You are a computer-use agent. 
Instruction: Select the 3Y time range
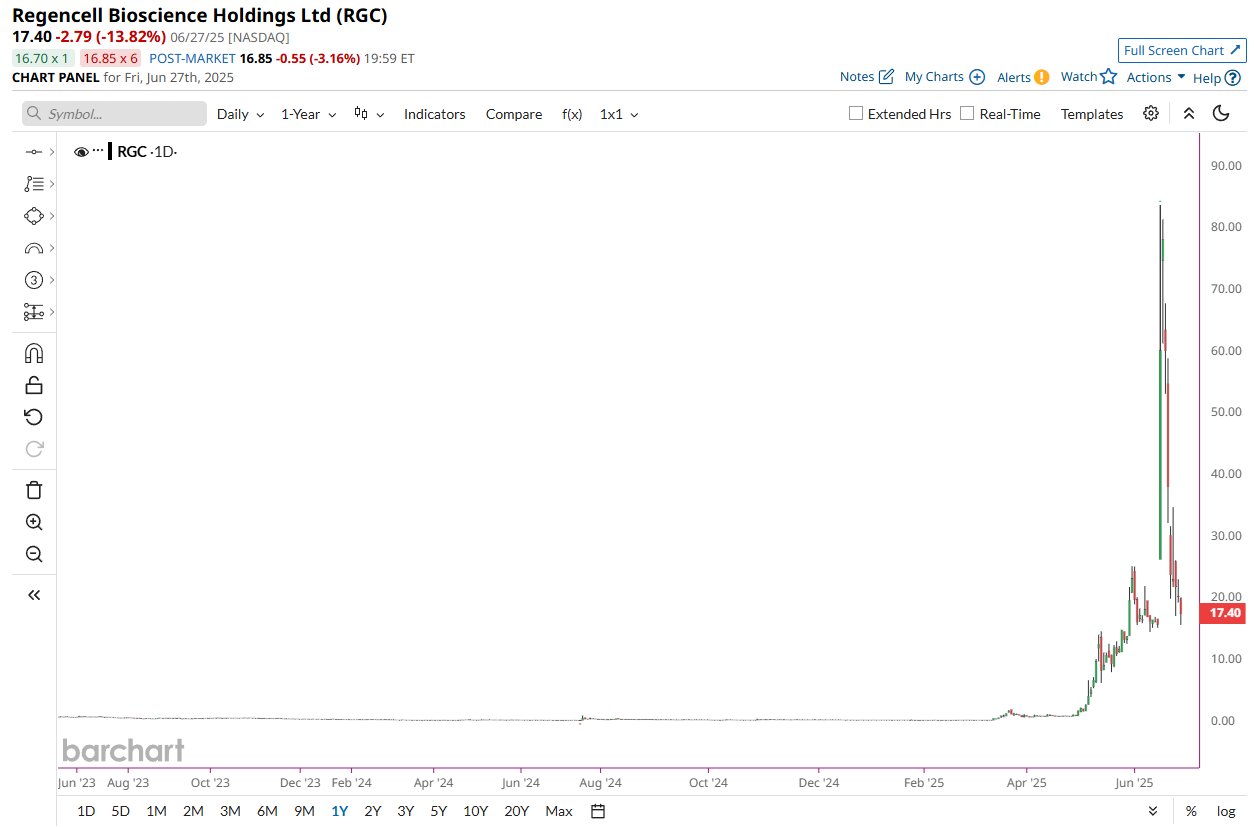click(x=405, y=811)
